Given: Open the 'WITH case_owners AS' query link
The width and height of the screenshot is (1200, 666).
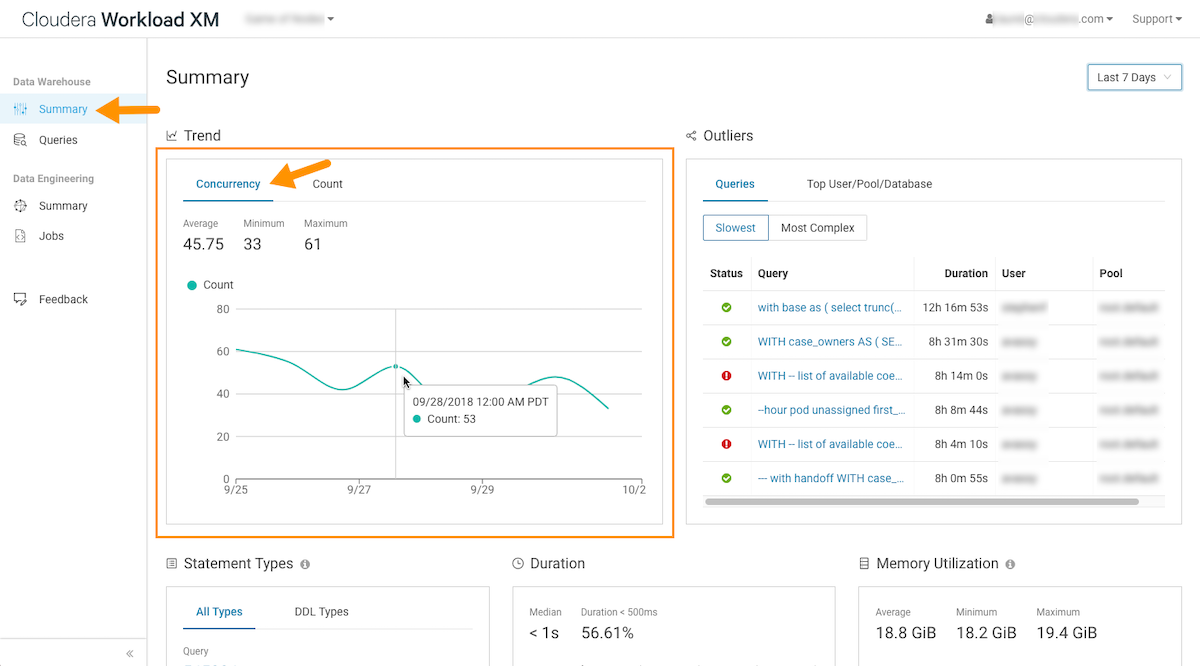Looking at the screenshot, I should point(829,342).
